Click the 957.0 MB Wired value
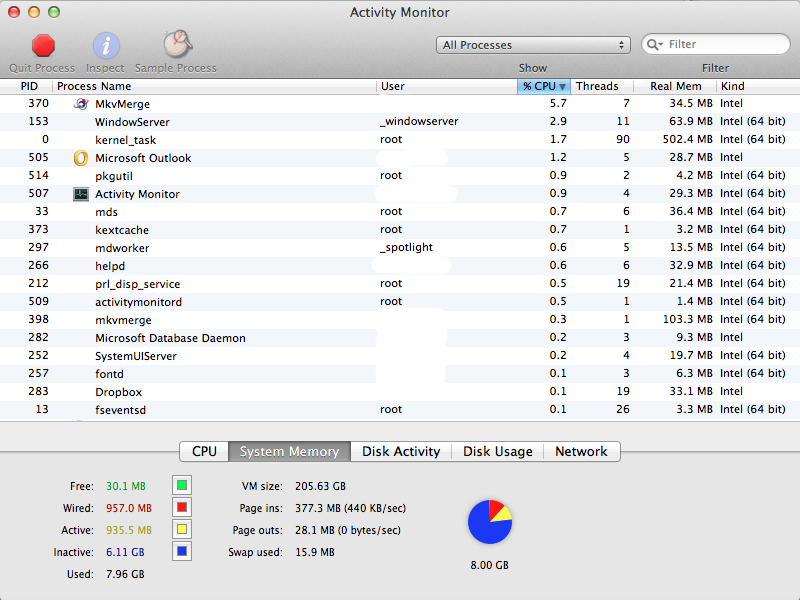800x600 pixels. tap(129, 509)
